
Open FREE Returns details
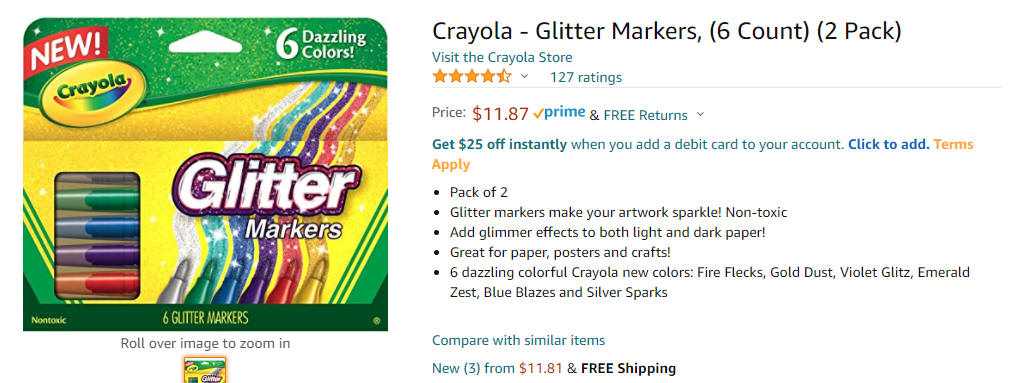click(645, 115)
